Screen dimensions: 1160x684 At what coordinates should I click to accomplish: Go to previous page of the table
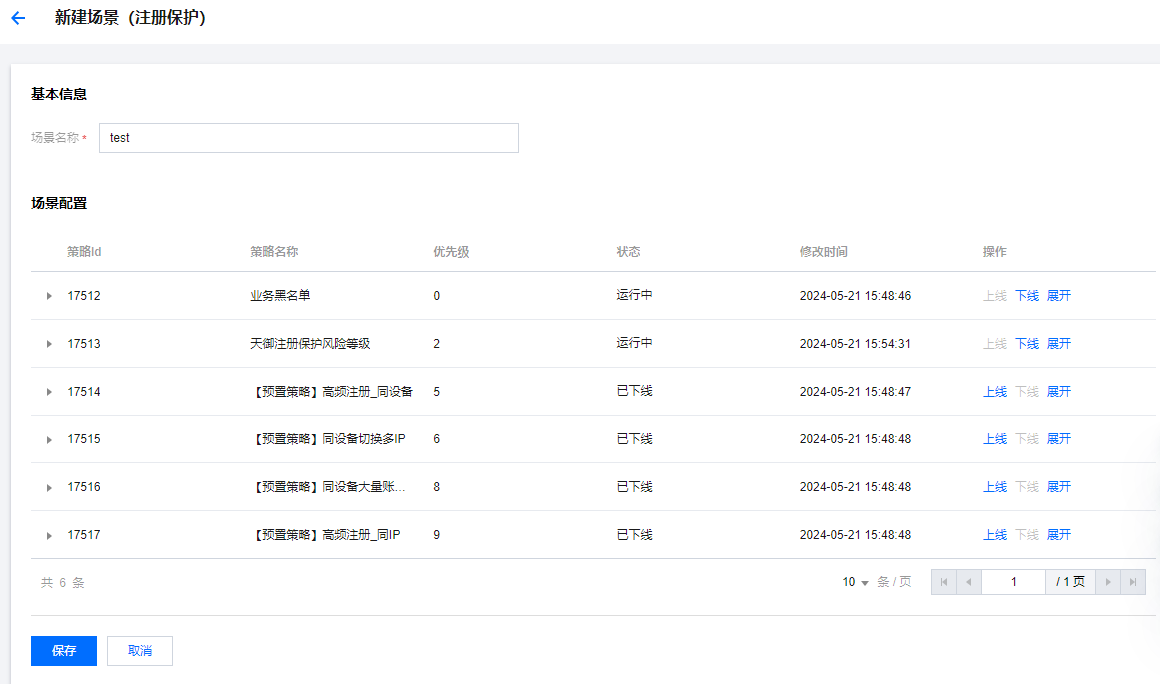point(968,582)
